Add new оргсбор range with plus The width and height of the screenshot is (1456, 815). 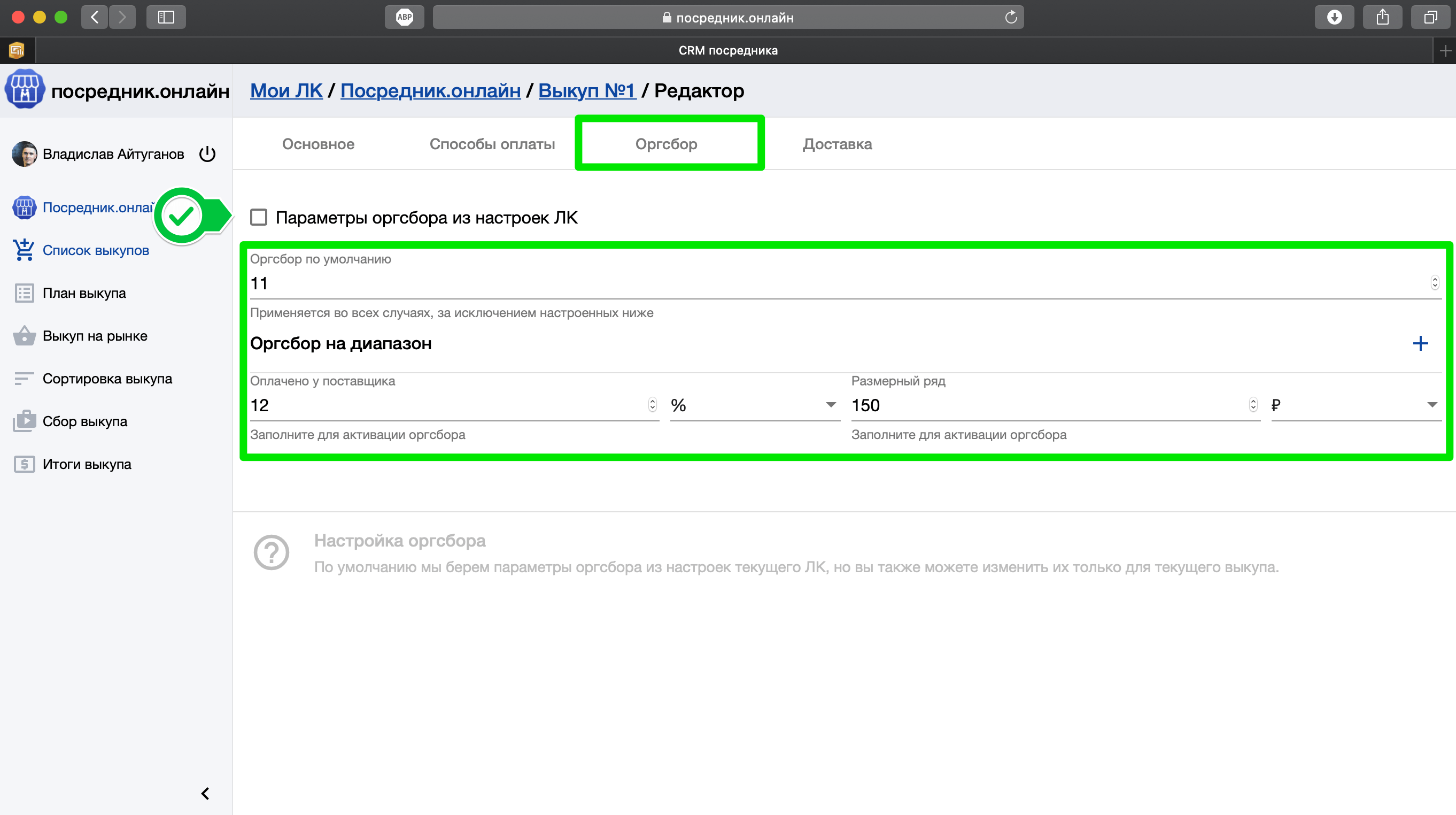(x=1420, y=343)
